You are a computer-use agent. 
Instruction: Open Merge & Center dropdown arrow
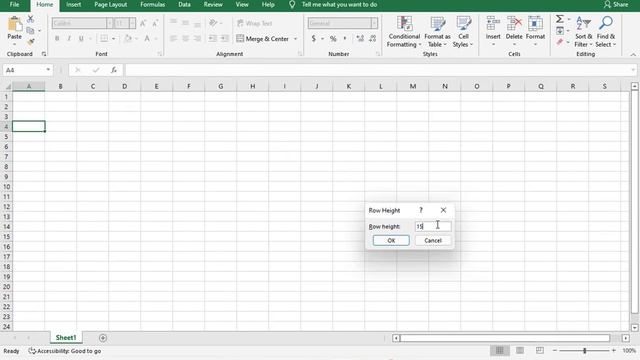(x=296, y=39)
